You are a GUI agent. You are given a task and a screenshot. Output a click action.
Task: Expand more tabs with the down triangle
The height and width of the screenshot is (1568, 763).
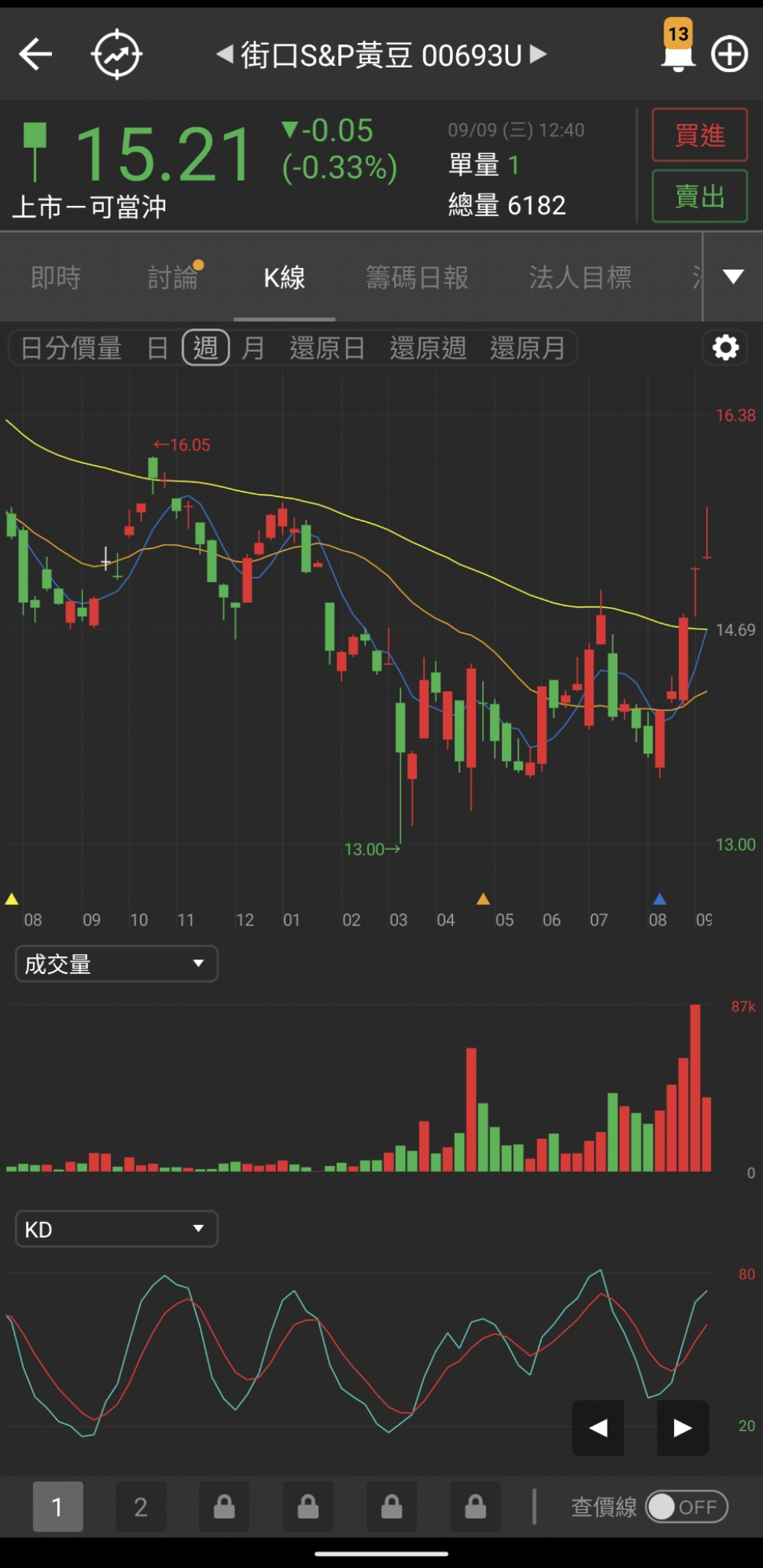click(733, 277)
